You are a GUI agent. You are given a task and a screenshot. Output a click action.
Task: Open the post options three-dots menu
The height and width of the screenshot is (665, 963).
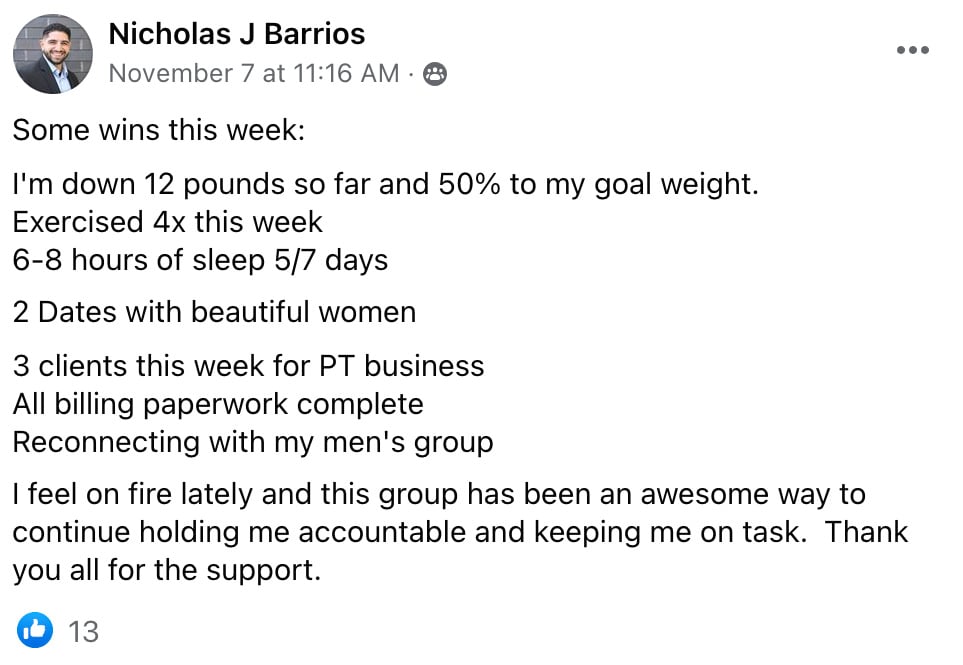(x=913, y=50)
